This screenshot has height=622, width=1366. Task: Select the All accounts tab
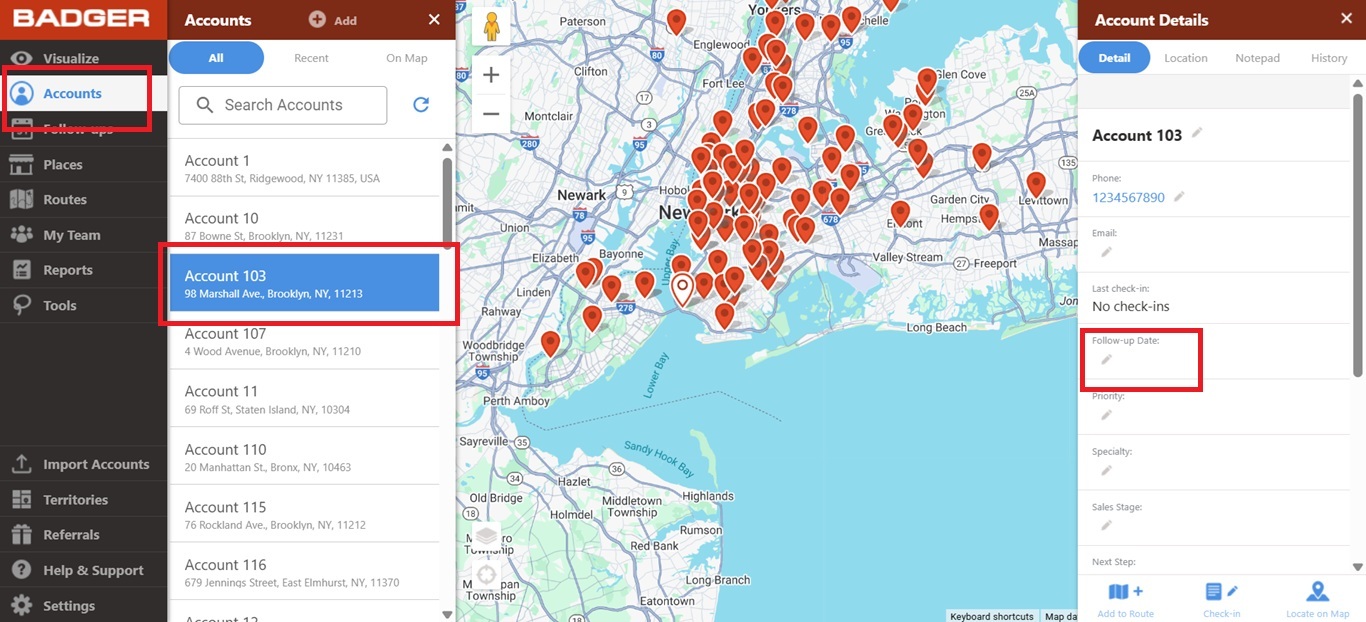[x=216, y=58]
